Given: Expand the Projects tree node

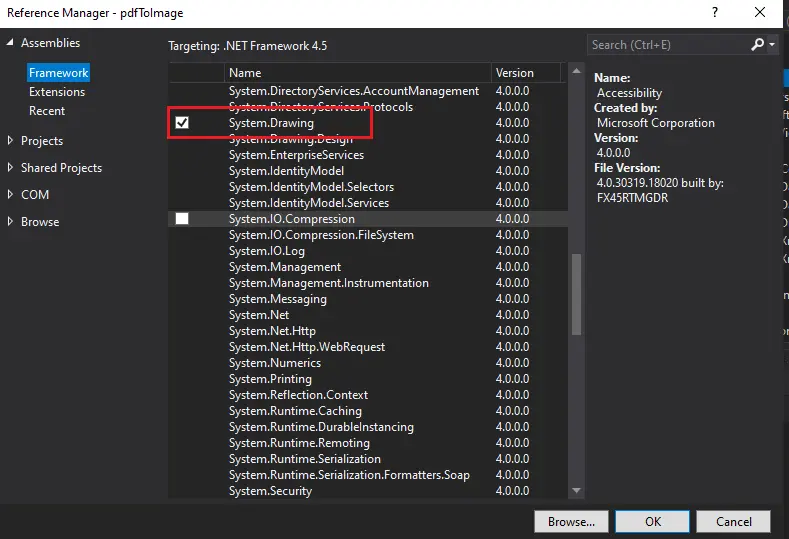Looking at the screenshot, I should point(10,140).
